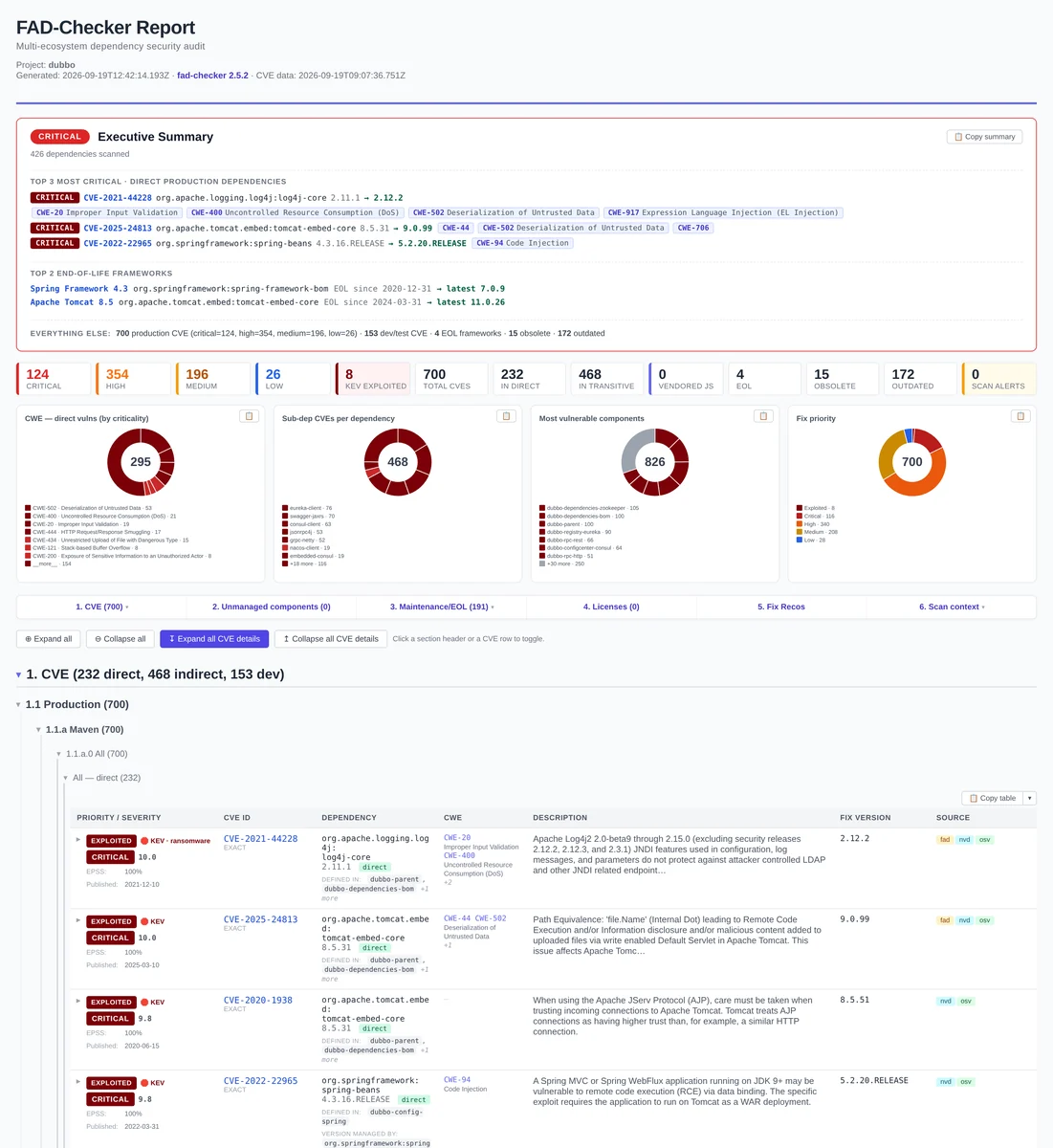Viewport: 1053px width, 1148px height.
Task: Click the Fix priority donut chart center 700
Action: click(912, 462)
